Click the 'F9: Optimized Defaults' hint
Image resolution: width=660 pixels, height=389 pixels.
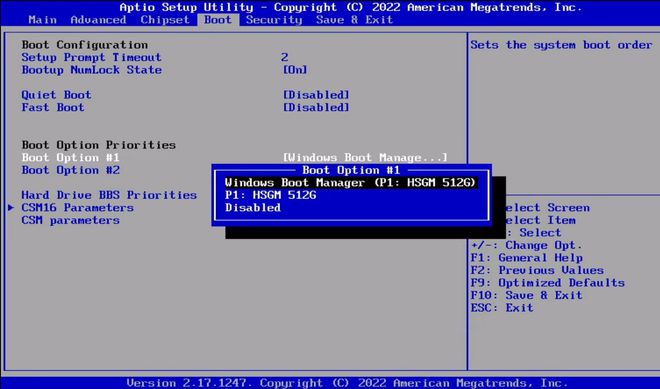click(548, 283)
